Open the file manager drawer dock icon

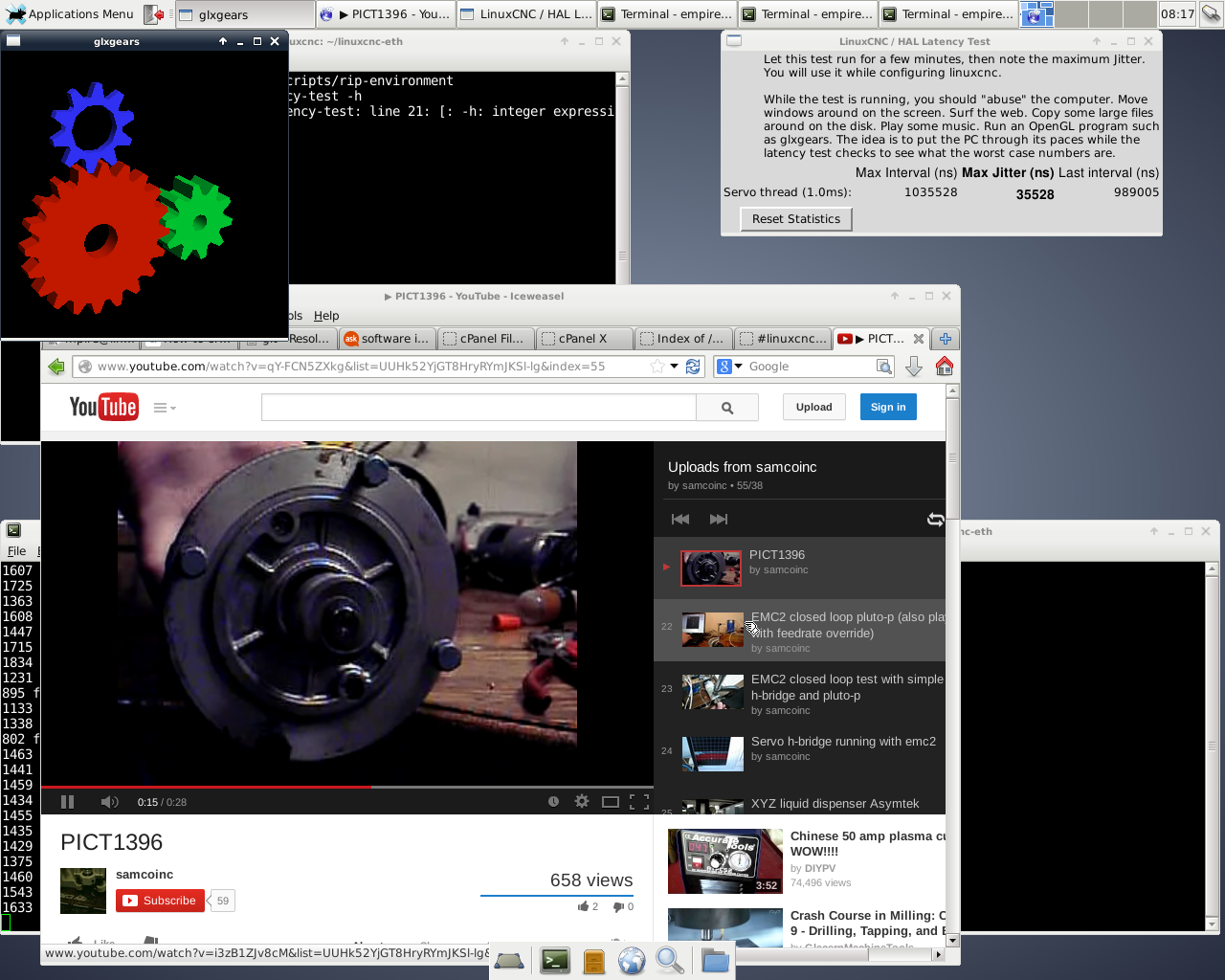click(x=594, y=961)
